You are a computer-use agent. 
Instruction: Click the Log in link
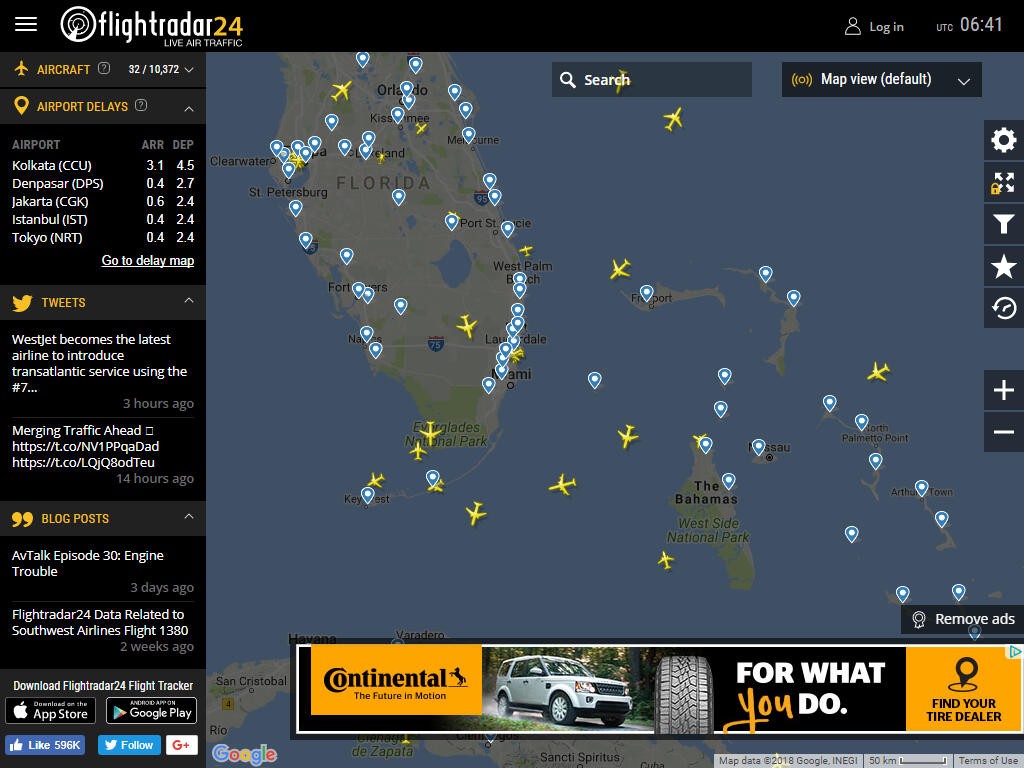point(886,27)
